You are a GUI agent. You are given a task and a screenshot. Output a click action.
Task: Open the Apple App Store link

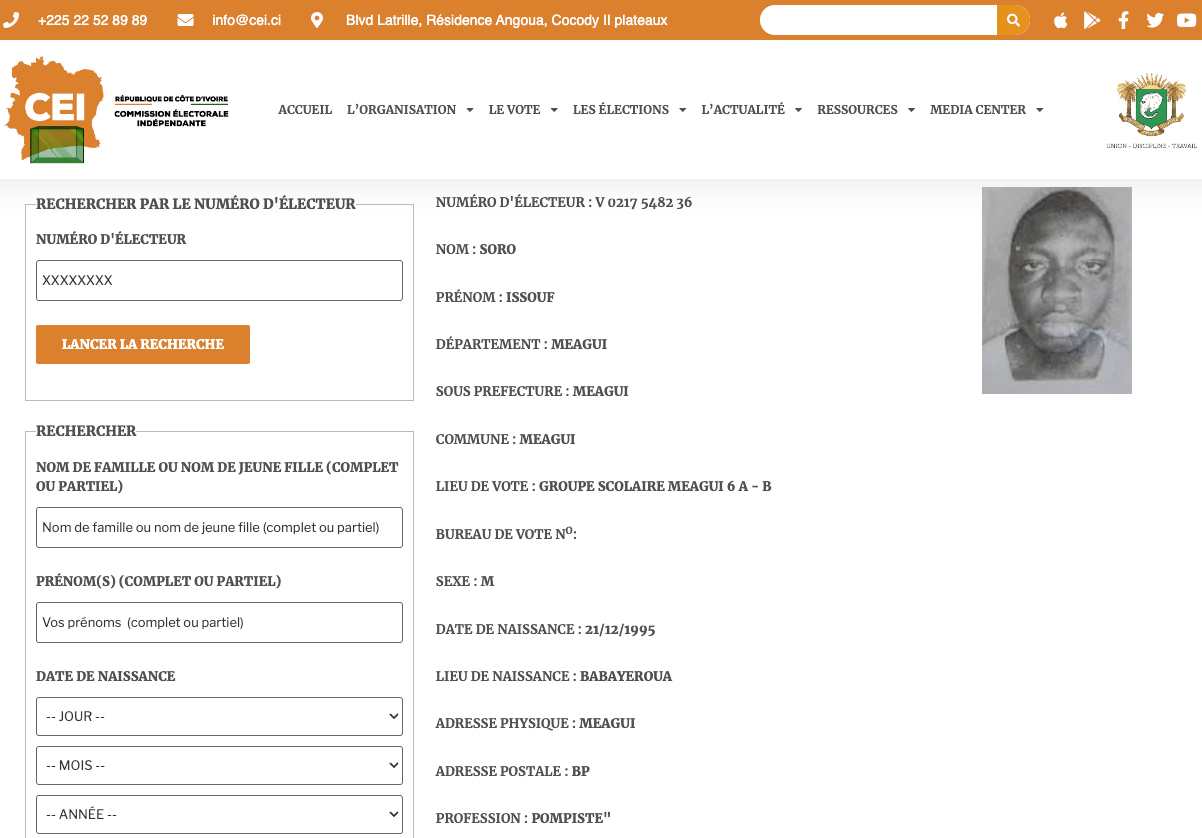pyautogui.click(x=1060, y=19)
